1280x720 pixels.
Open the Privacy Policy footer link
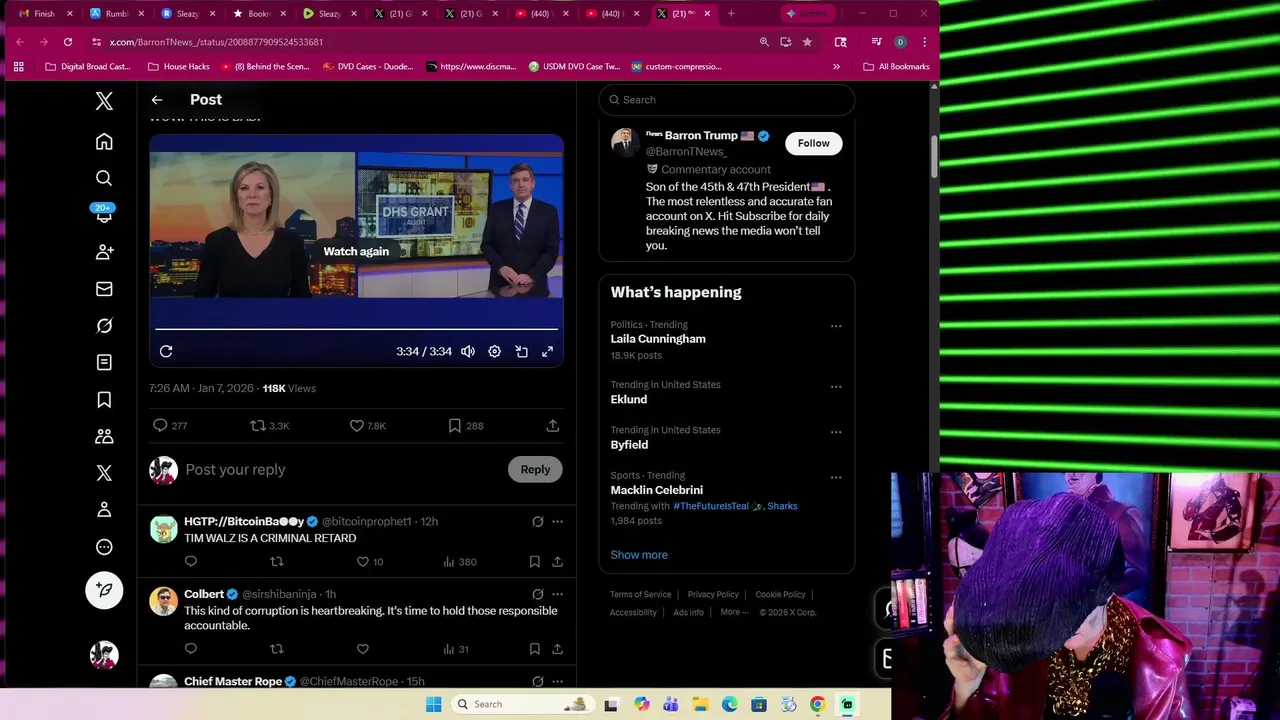[x=713, y=595]
